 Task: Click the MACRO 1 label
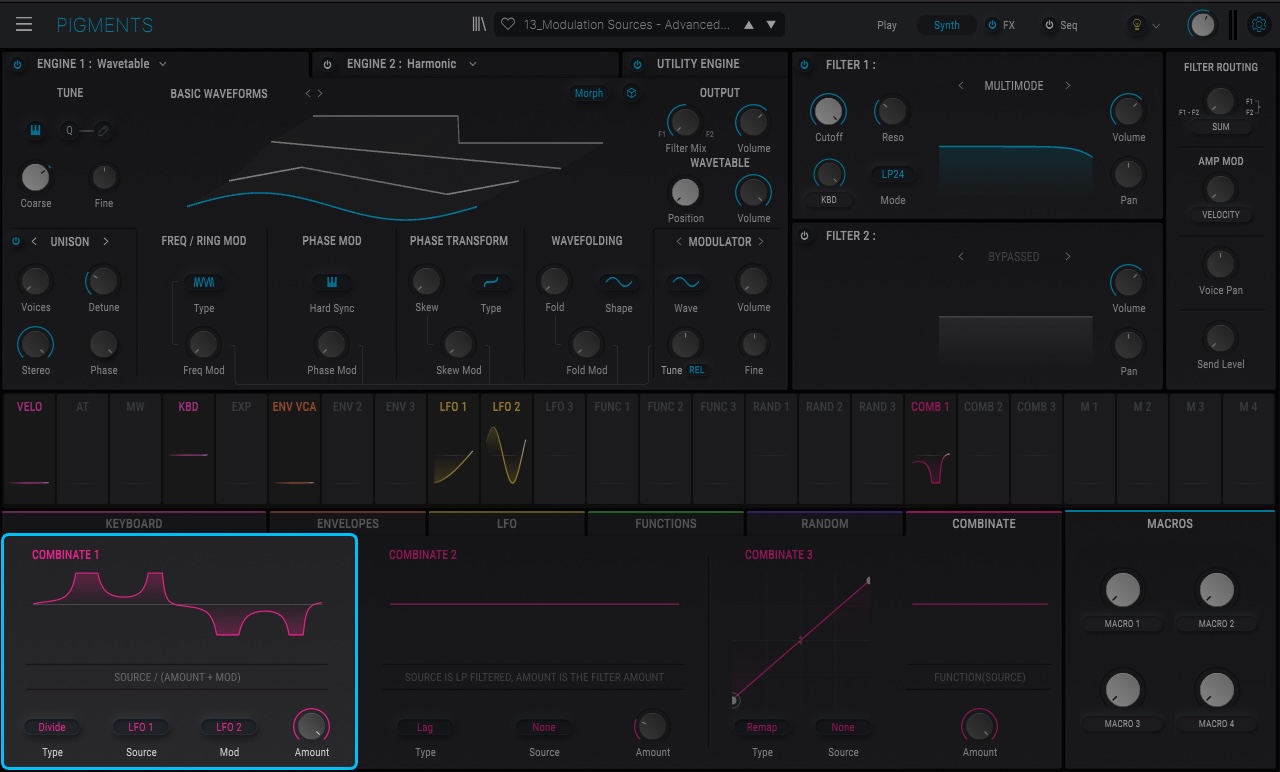(1122, 623)
